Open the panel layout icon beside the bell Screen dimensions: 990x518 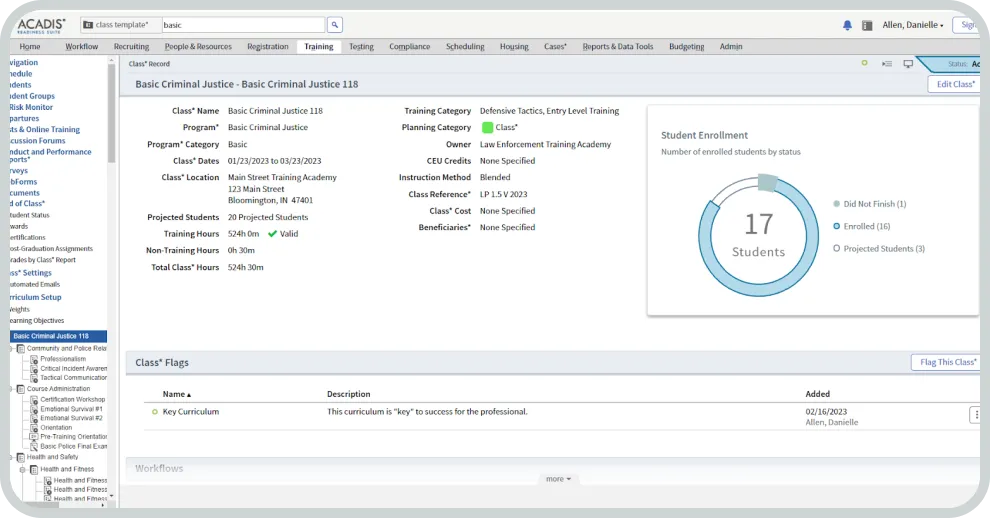click(867, 25)
